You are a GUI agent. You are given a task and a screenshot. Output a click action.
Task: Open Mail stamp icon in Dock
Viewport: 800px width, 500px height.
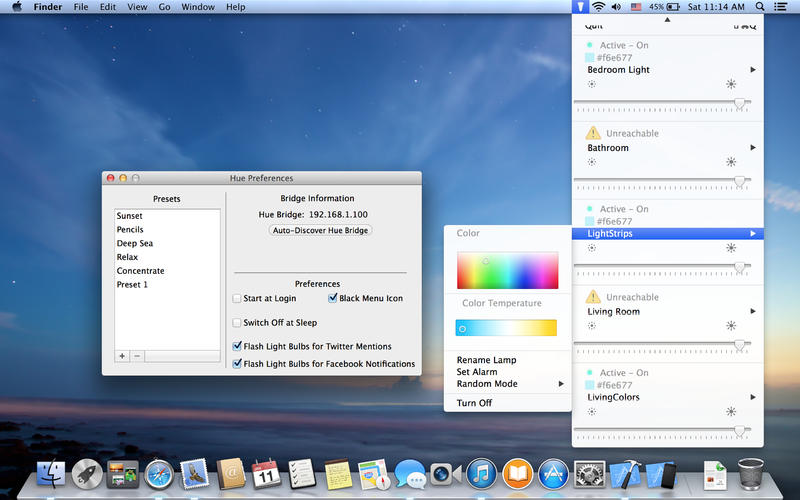click(x=194, y=474)
